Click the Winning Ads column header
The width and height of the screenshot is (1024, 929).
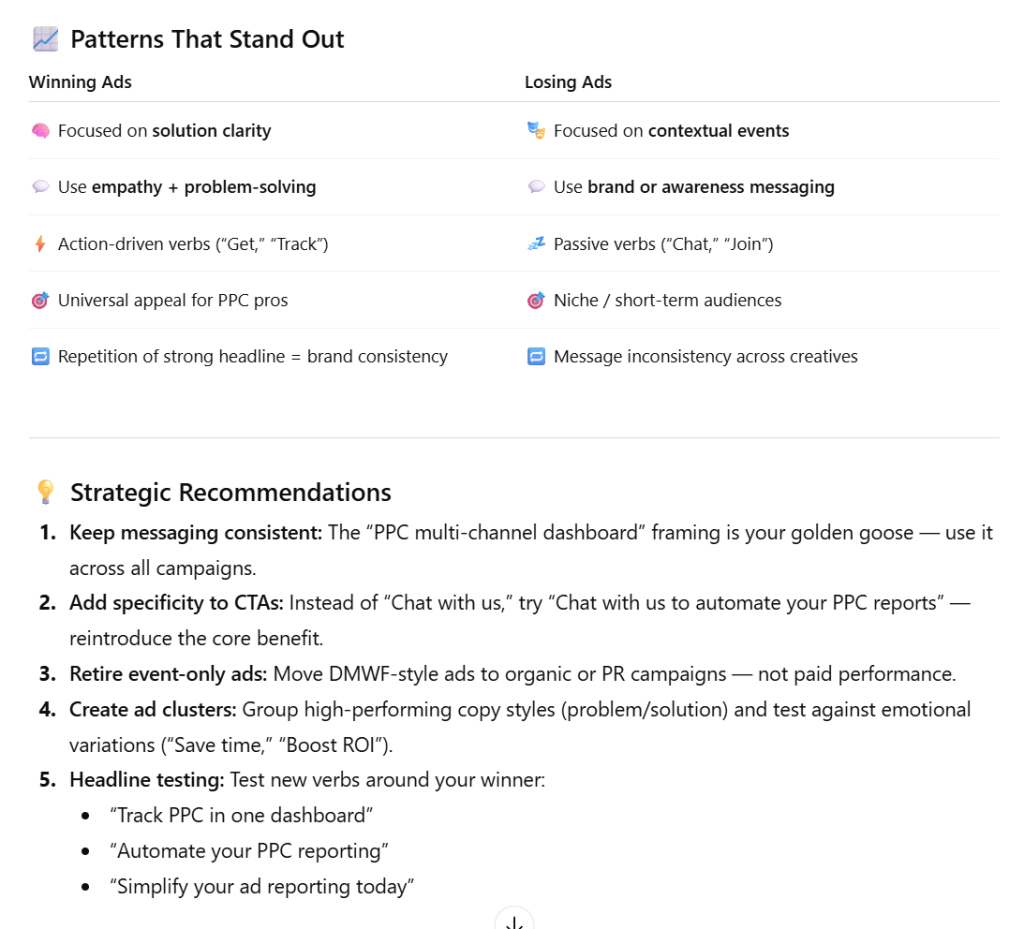[80, 82]
